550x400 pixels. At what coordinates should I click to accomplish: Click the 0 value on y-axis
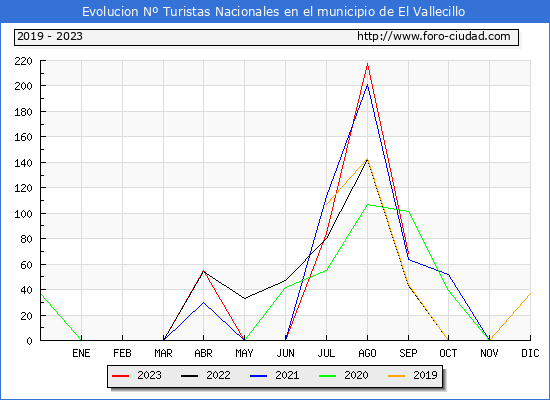[x=29, y=341]
